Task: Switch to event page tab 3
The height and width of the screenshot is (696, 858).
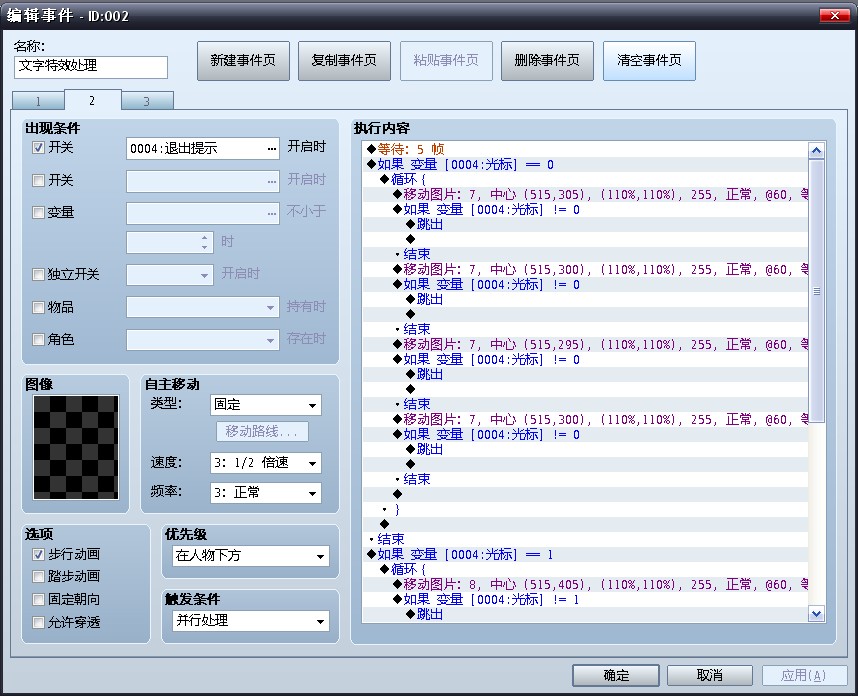Action: click(147, 101)
